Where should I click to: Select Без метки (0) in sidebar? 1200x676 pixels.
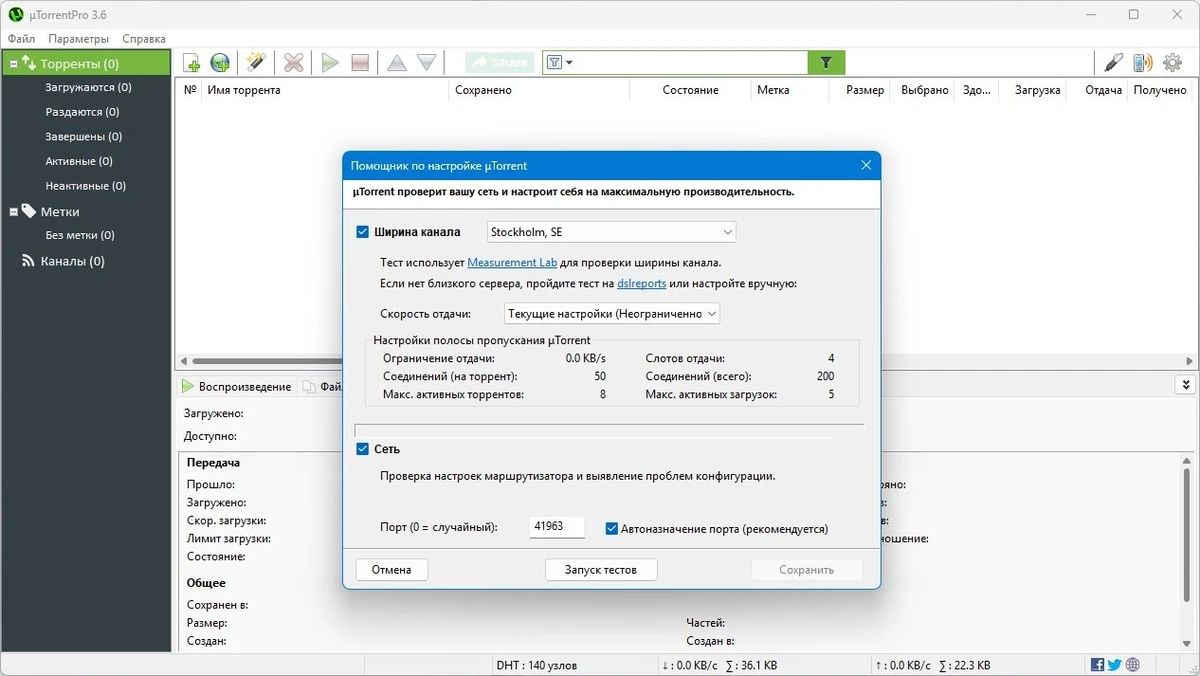pyautogui.click(x=80, y=236)
